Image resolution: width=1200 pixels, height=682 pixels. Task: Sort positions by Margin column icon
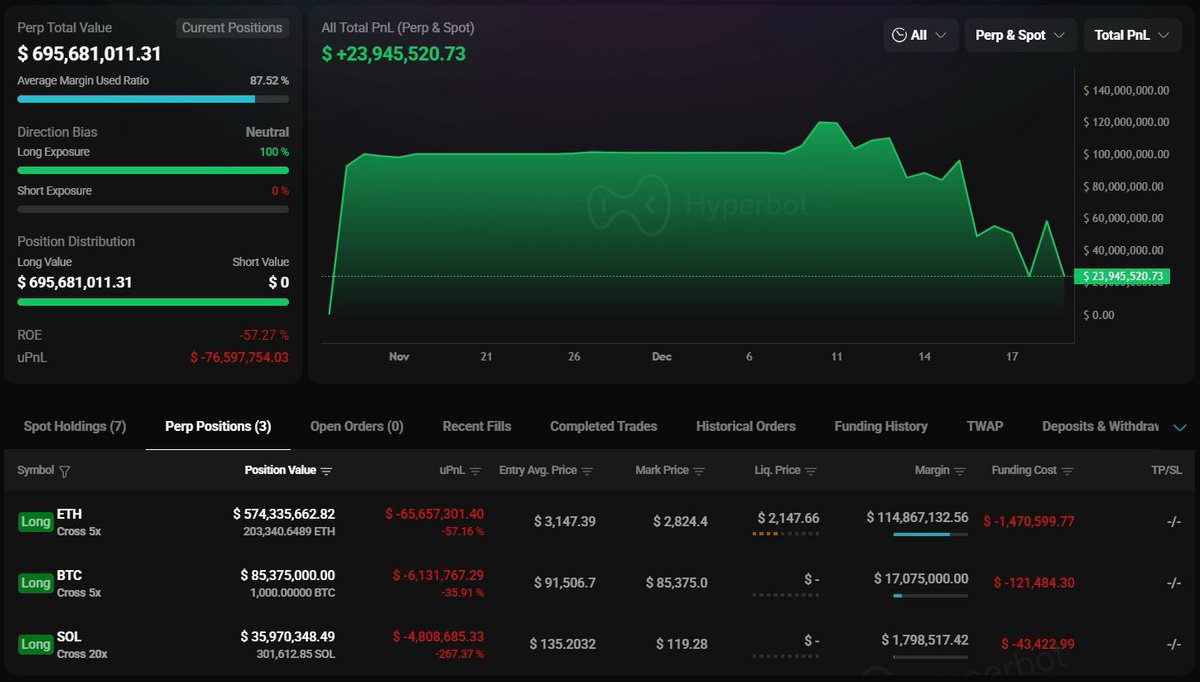pyautogui.click(x=960, y=471)
